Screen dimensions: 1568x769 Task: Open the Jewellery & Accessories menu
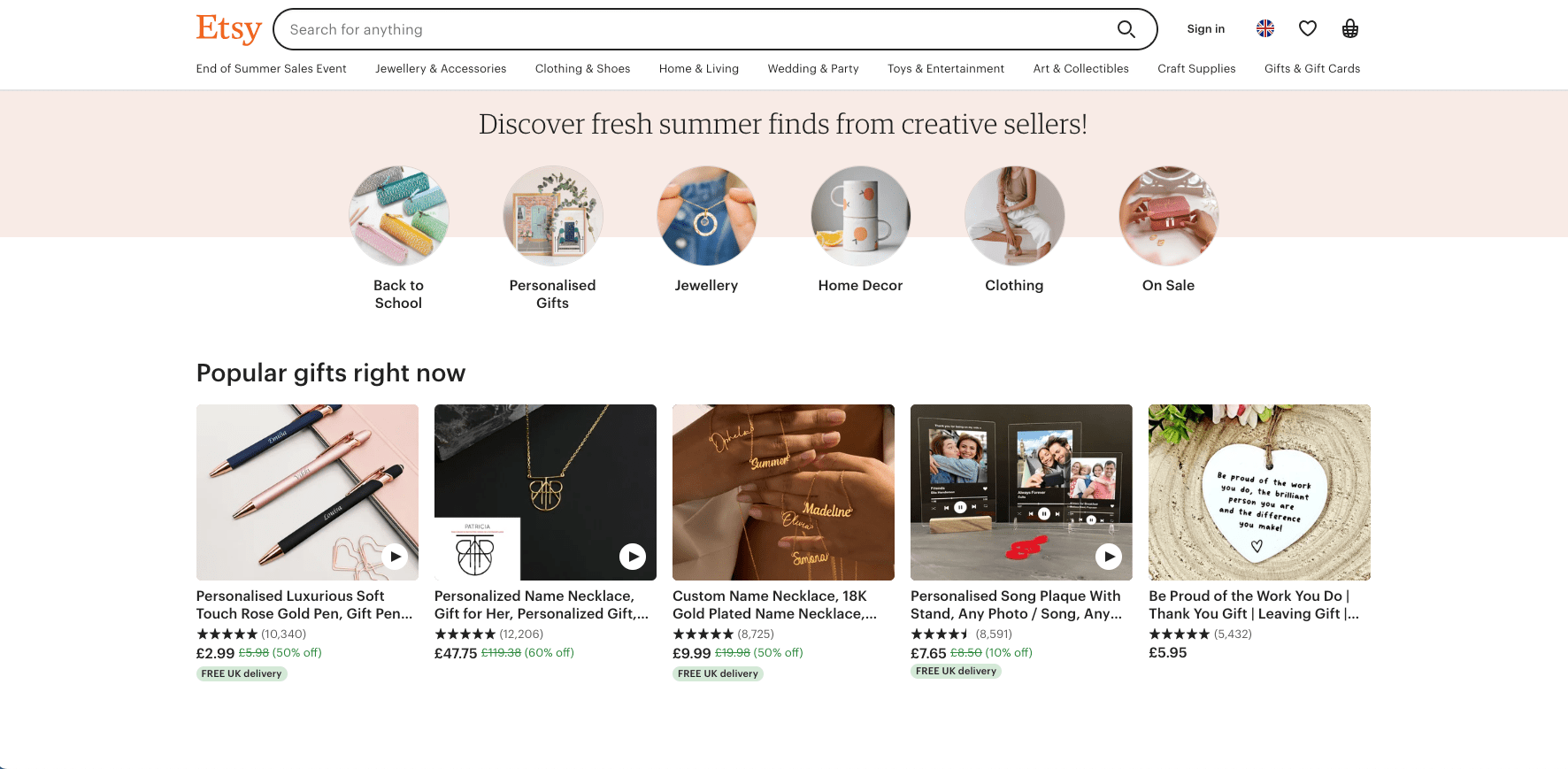coord(441,68)
